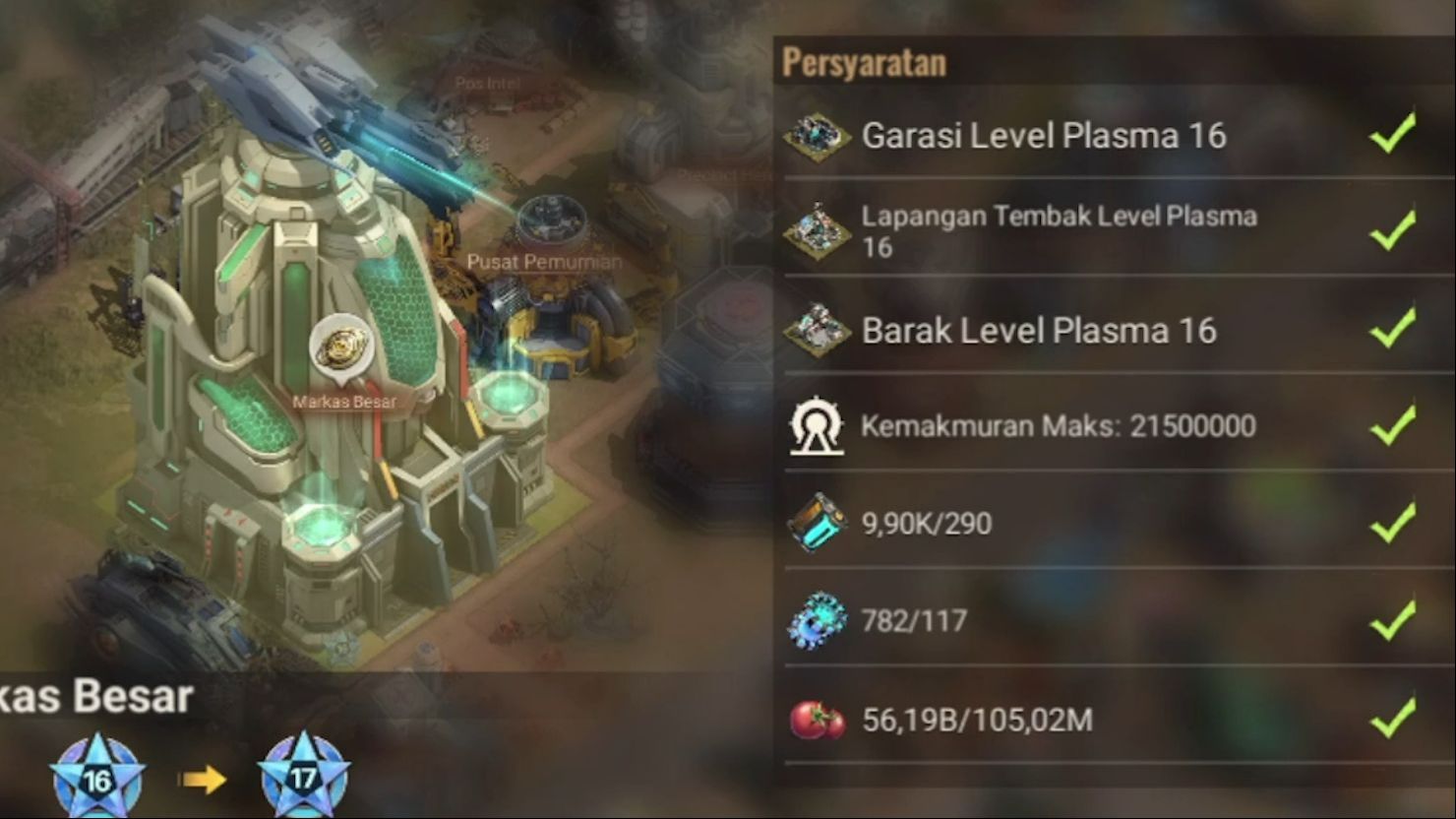
Task: Click the checkmark beside Kemakmuran Maks
Action: (1393, 425)
